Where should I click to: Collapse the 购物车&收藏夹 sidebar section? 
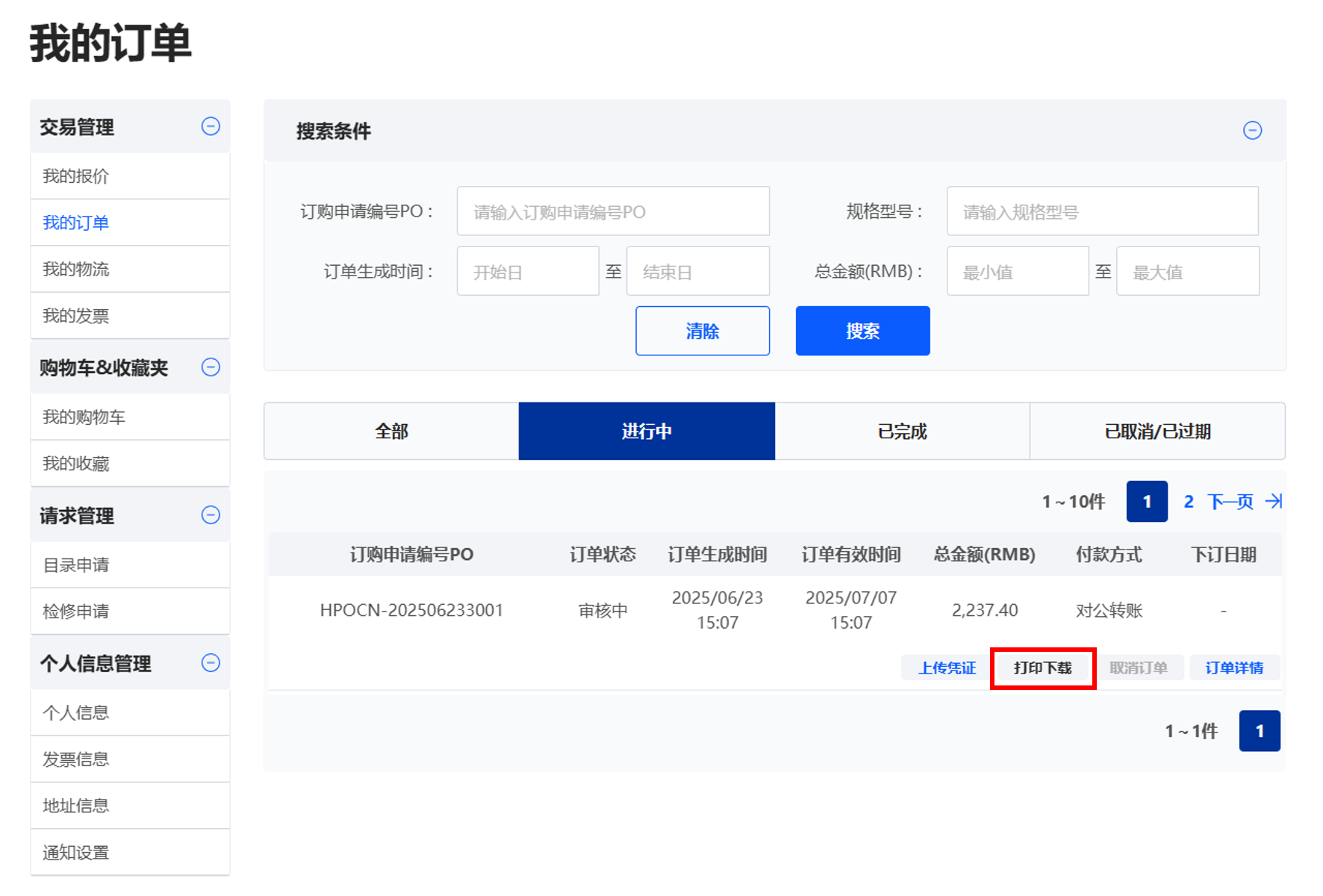pos(211,367)
